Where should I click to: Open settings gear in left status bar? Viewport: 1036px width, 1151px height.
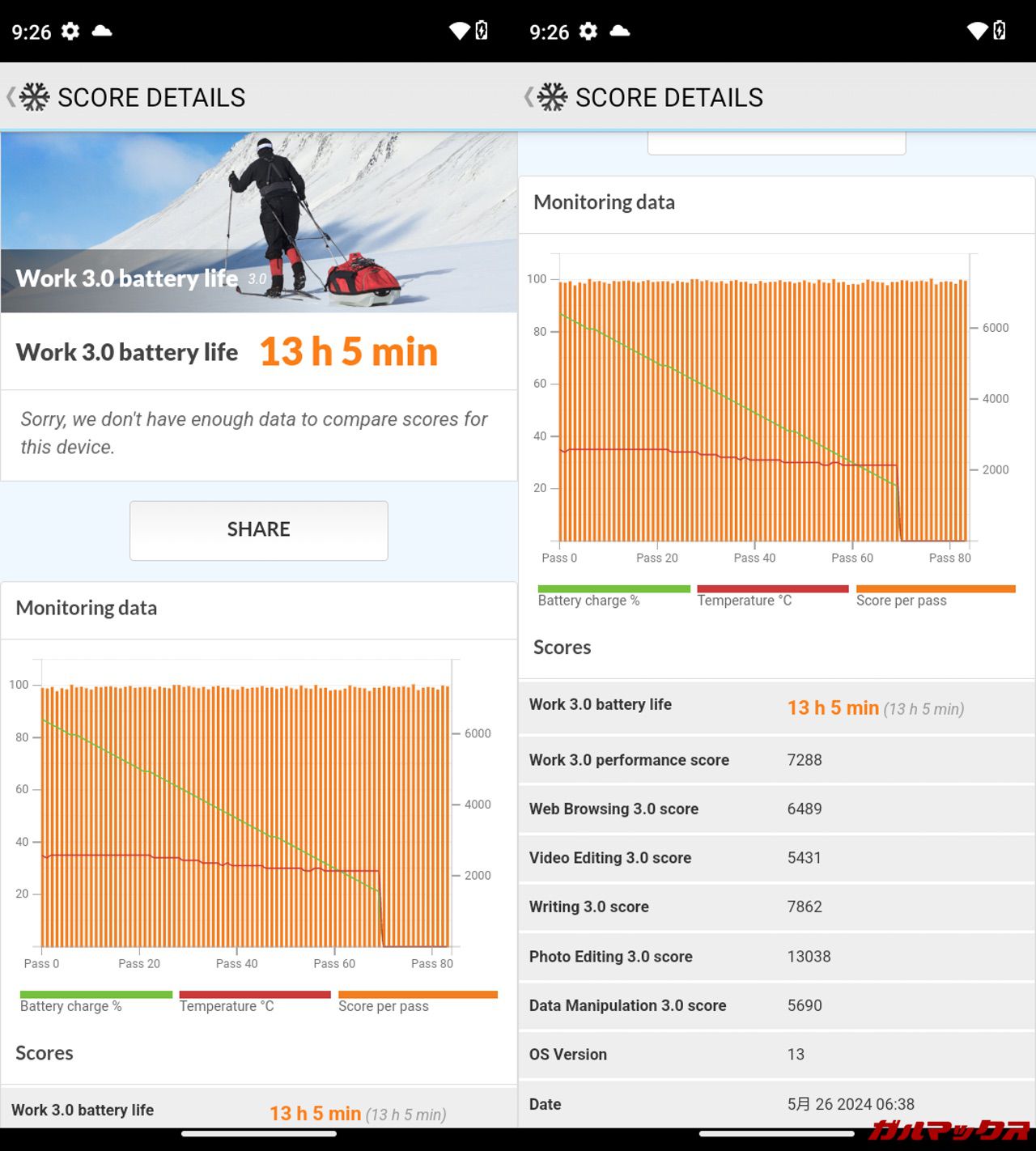tap(70, 32)
